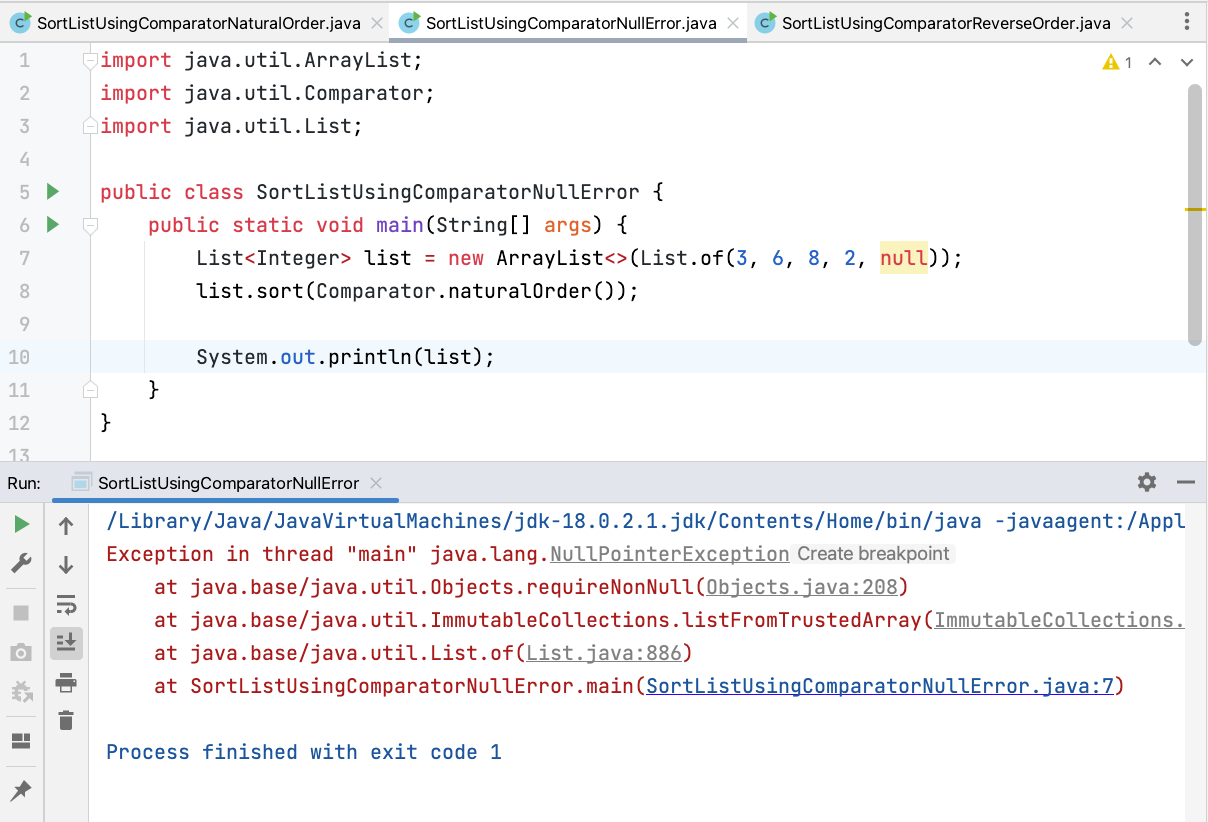Print the console output
Viewport: 1208px width, 822px height.
(66, 684)
